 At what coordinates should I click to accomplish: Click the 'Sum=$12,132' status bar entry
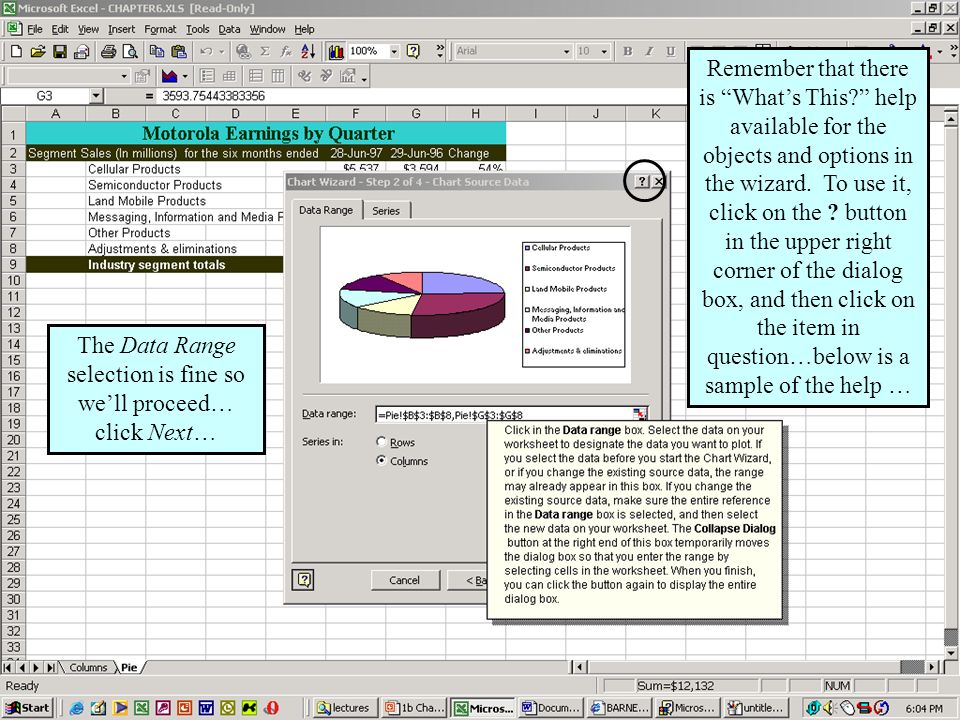675,686
